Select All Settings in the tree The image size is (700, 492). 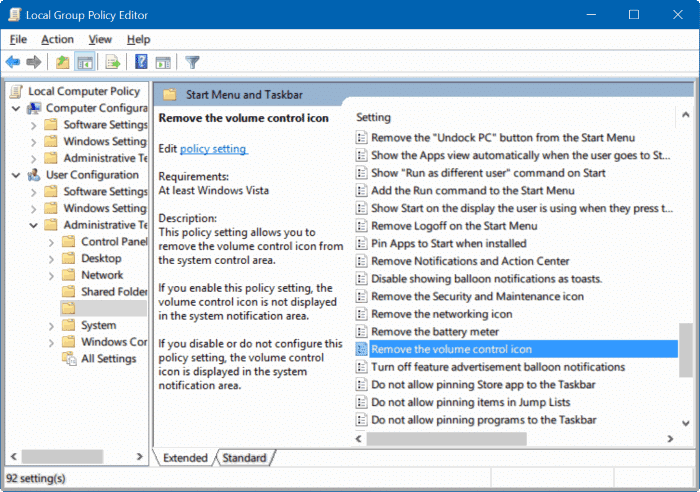point(108,359)
